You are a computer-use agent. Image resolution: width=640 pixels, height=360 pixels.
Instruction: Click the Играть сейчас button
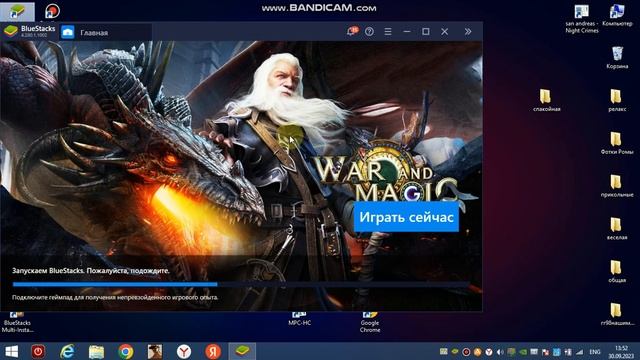pyautogui.click(x=406, y=217)
